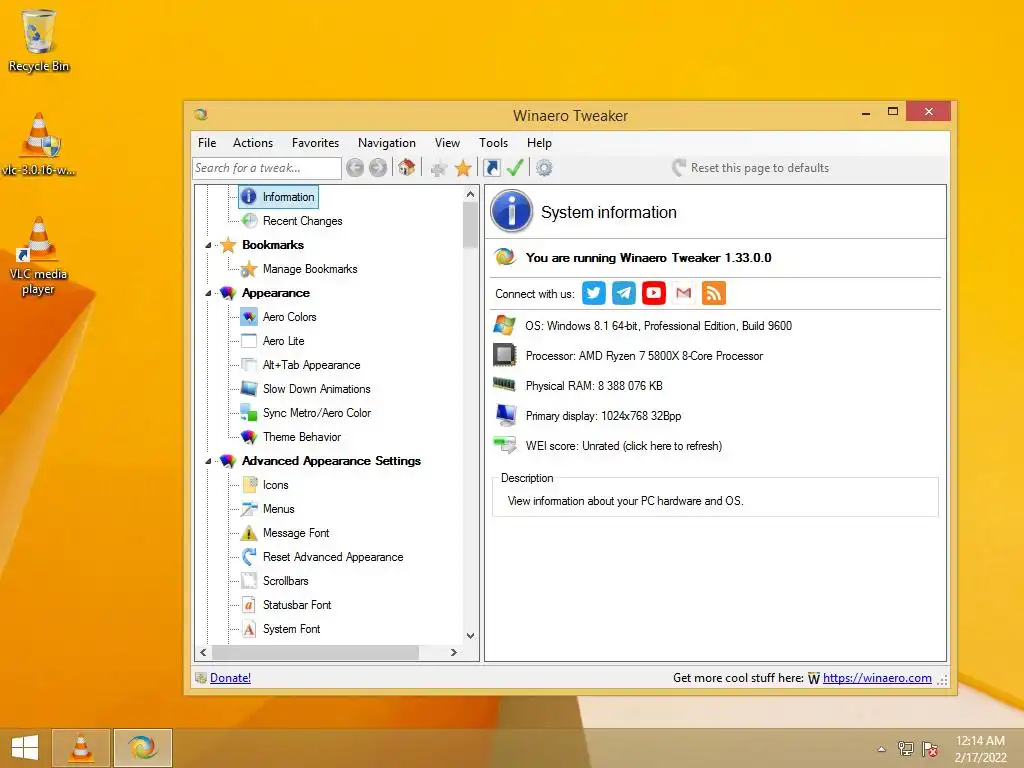1024x768 pixels.
Task: Open the Actions menu
Action: click(x=253, y=143)
